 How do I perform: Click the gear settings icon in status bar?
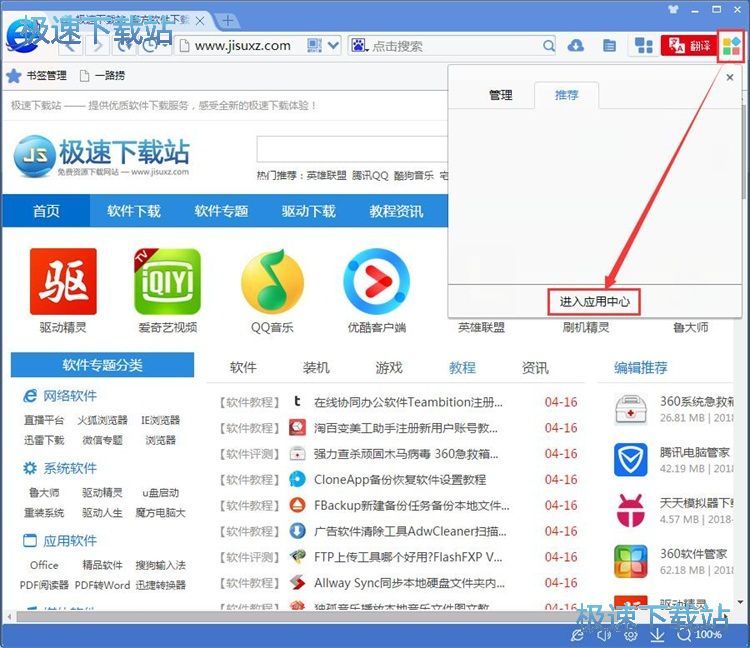(630, 635)
